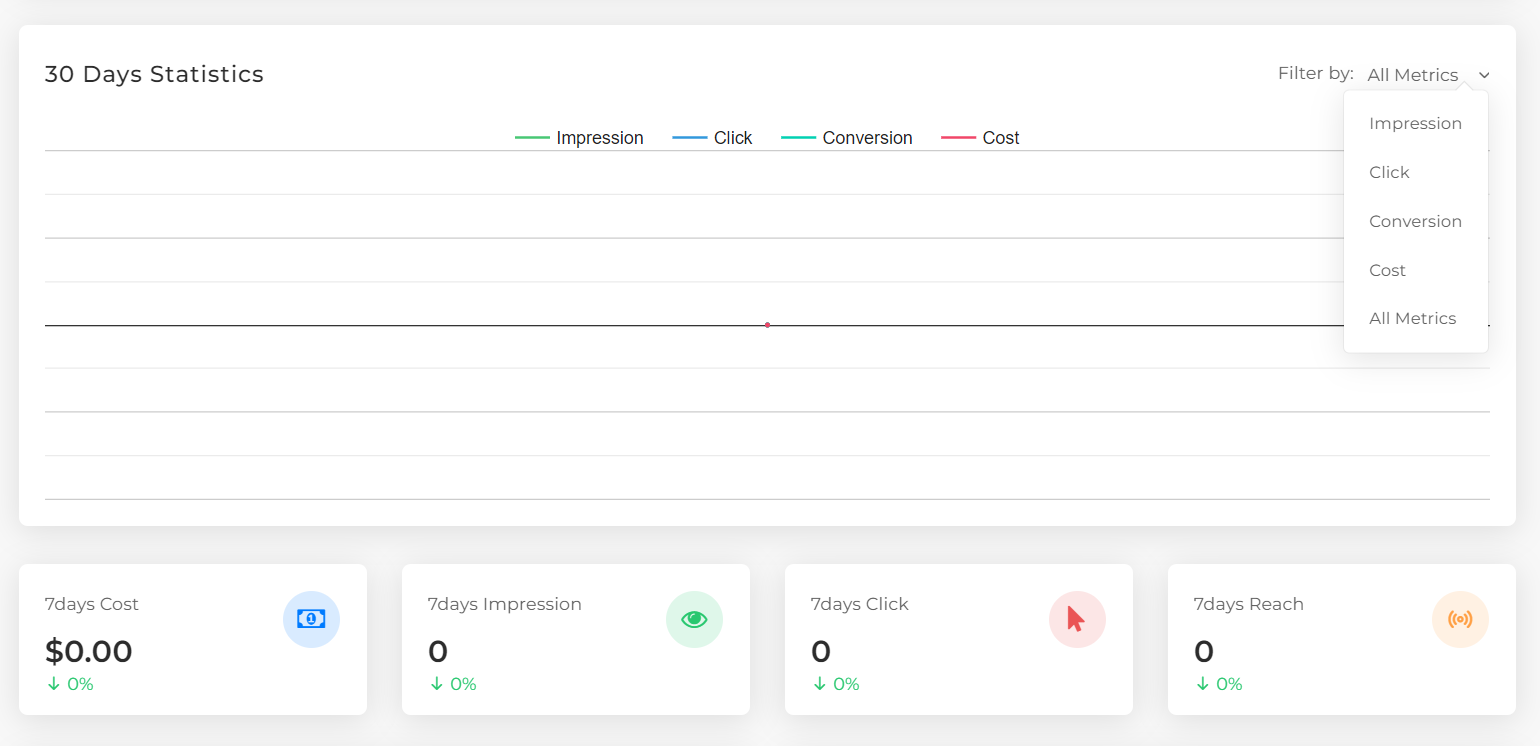Click the red Cost legend color line

[958, 138]
